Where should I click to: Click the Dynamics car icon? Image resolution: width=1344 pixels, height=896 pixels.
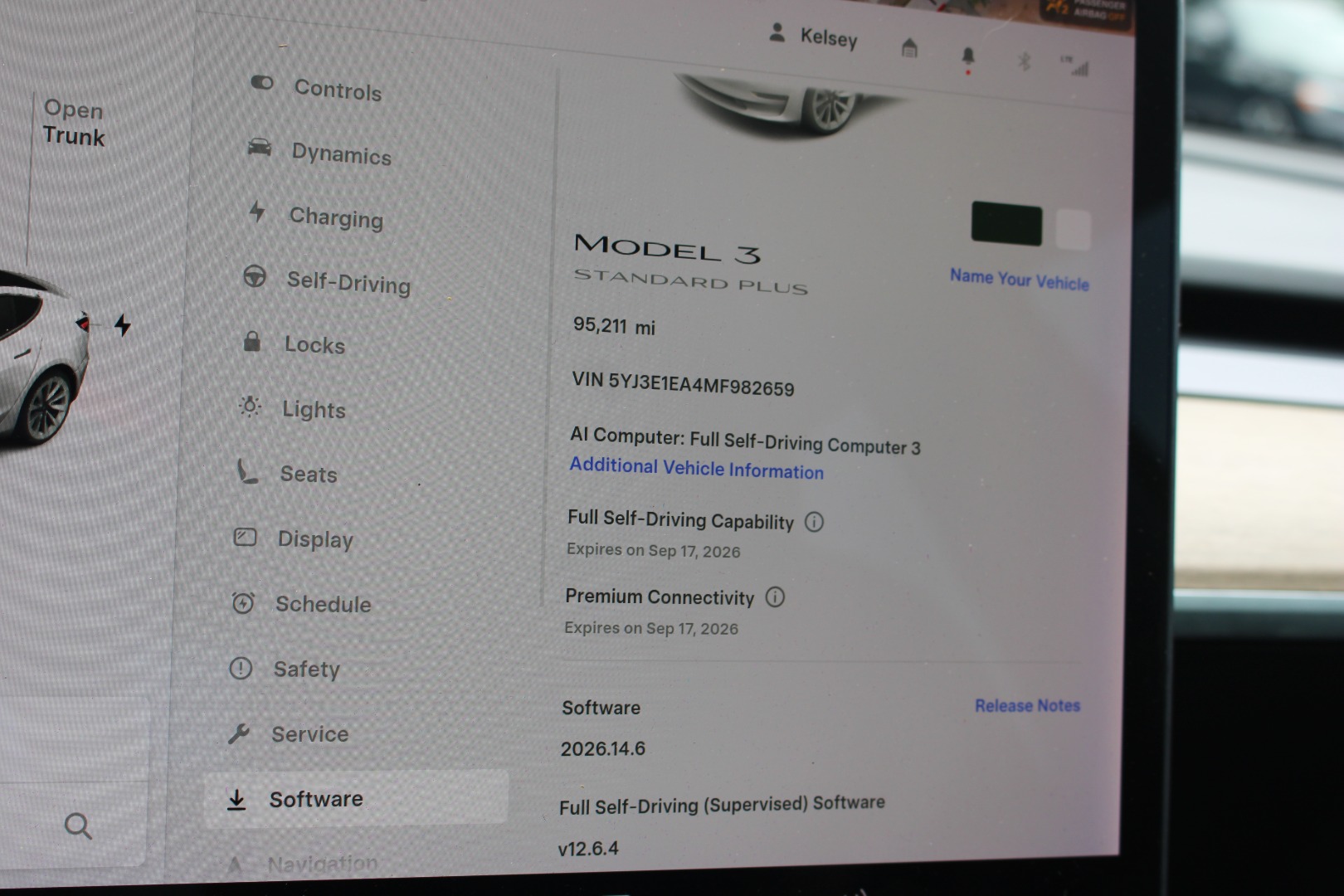tap(260, 148)
